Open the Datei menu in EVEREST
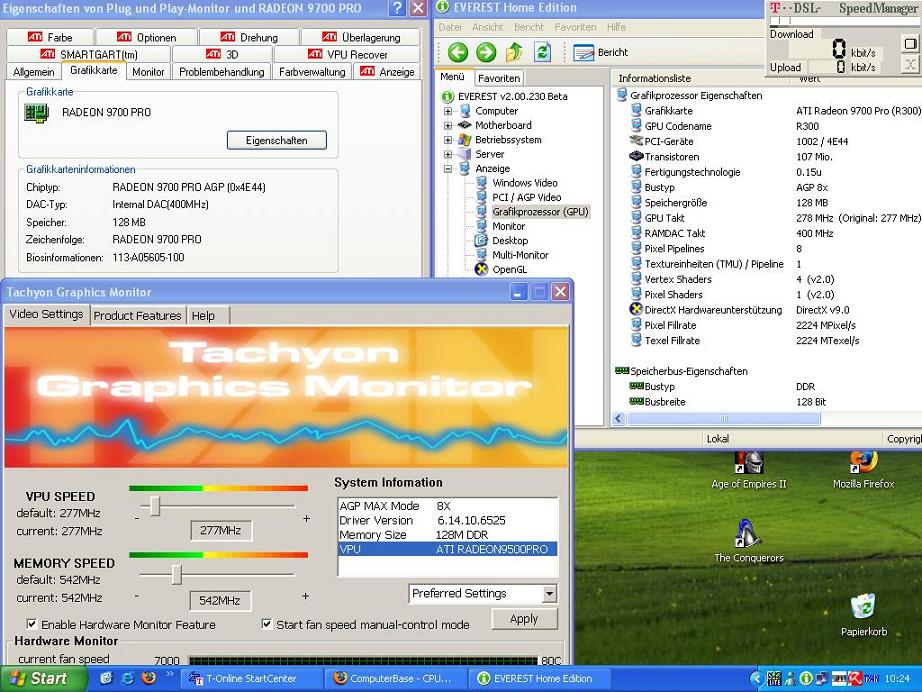The width and height of the screenshot is (922, 692). [x=450, y=27]
